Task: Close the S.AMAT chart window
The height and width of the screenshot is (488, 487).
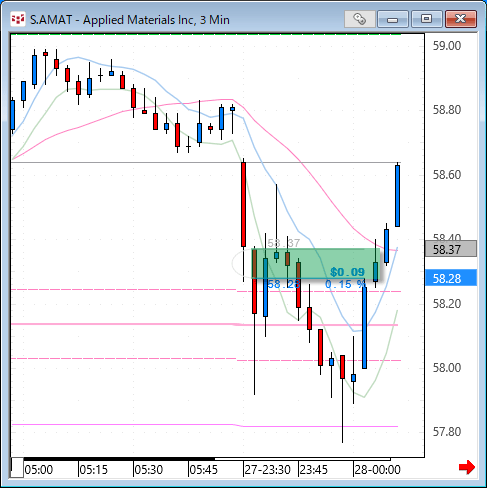Action: (x=461, y=19)
